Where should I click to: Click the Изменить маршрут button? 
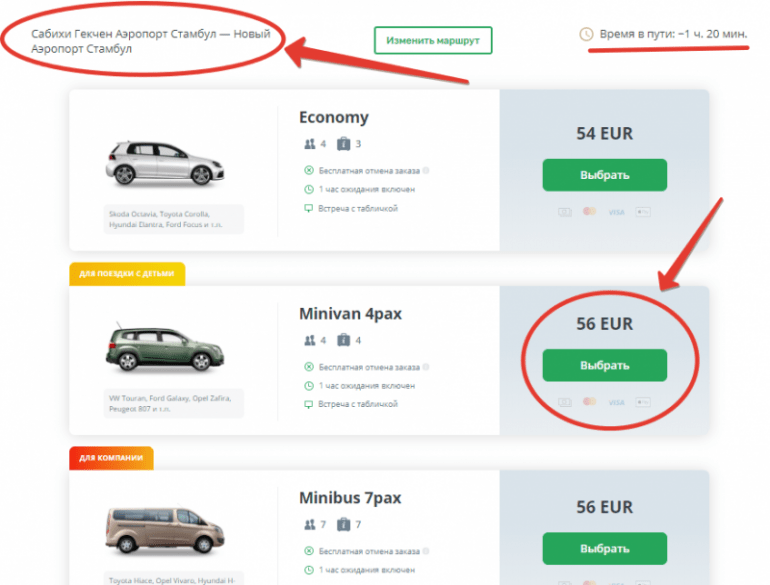433,40
